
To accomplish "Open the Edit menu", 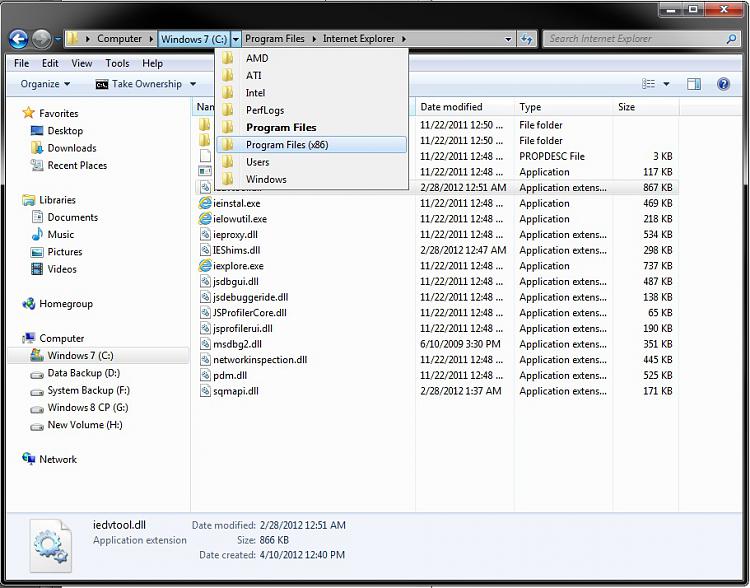I will click(x=50, y=63).
